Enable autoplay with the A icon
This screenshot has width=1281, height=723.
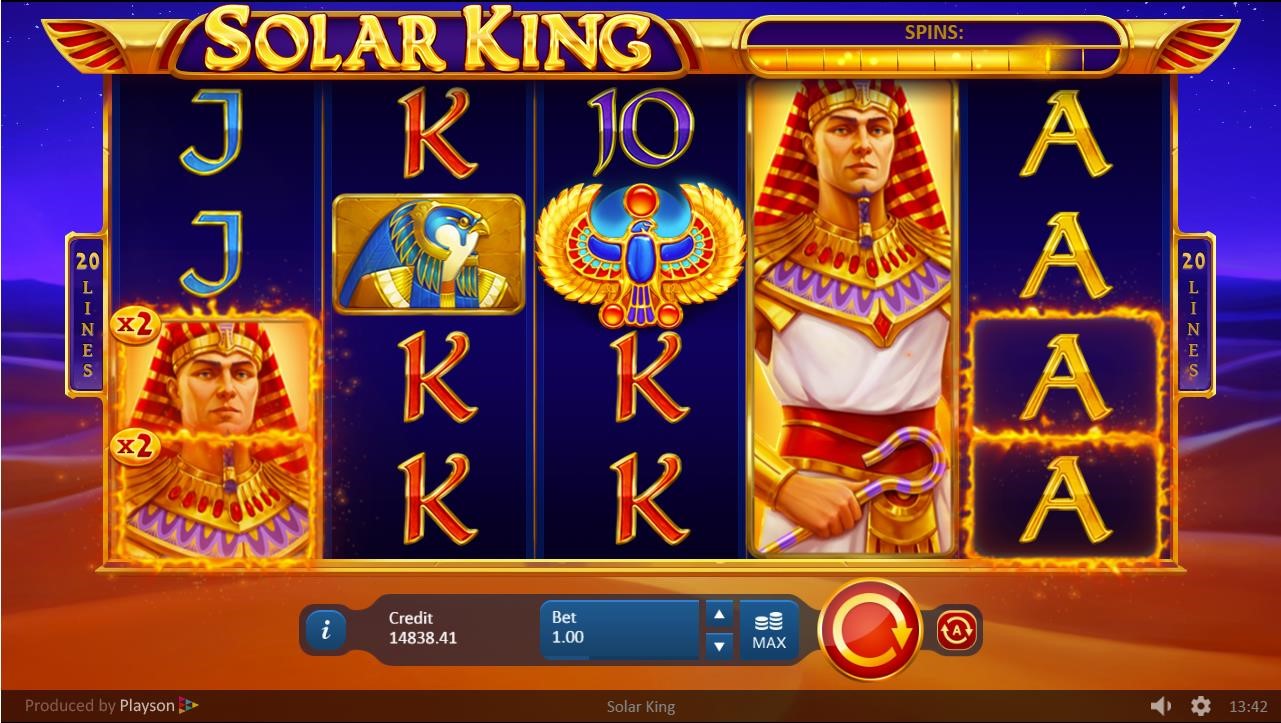[x=957, y=630]
